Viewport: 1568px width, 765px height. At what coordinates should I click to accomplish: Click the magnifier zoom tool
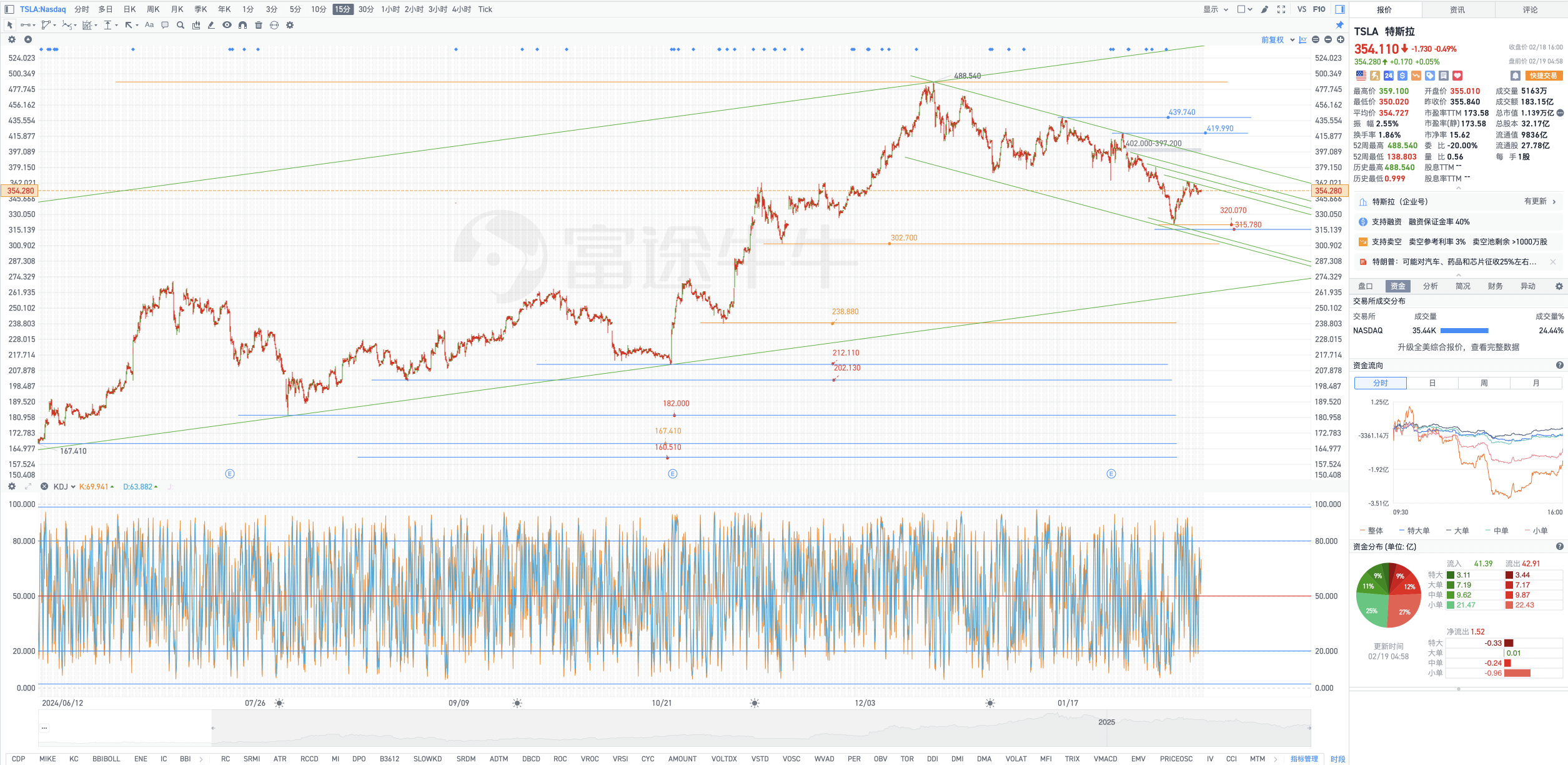point(181,25)
